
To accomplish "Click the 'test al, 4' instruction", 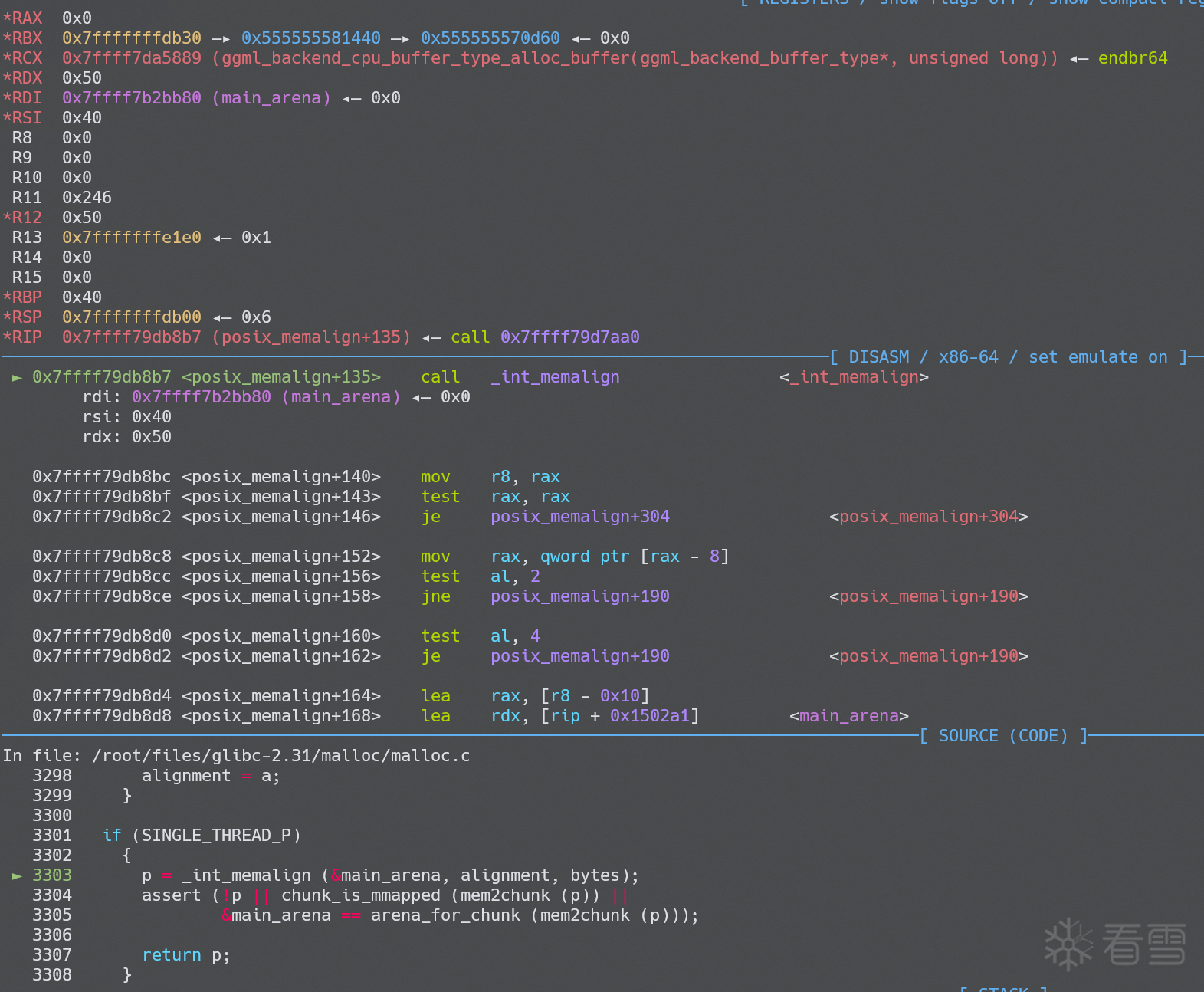I will (481, 636).
